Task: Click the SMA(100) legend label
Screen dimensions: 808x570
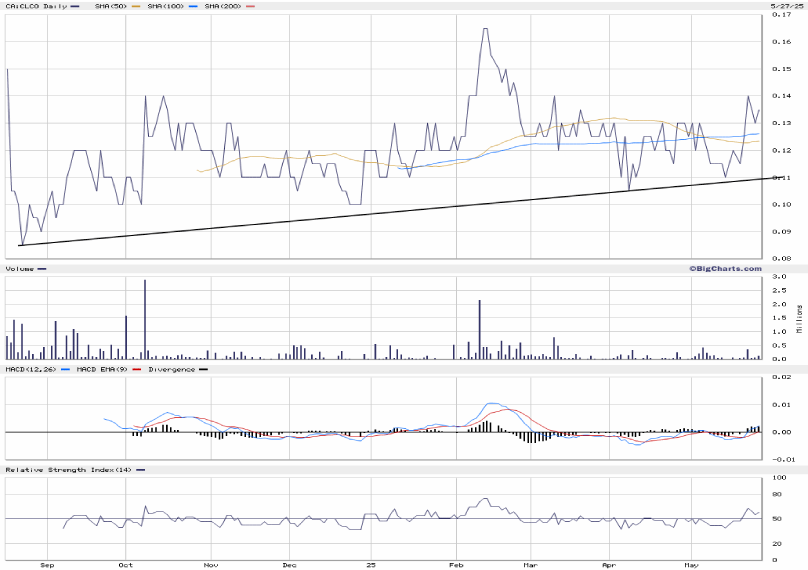Action: click(x=168, y=6)
